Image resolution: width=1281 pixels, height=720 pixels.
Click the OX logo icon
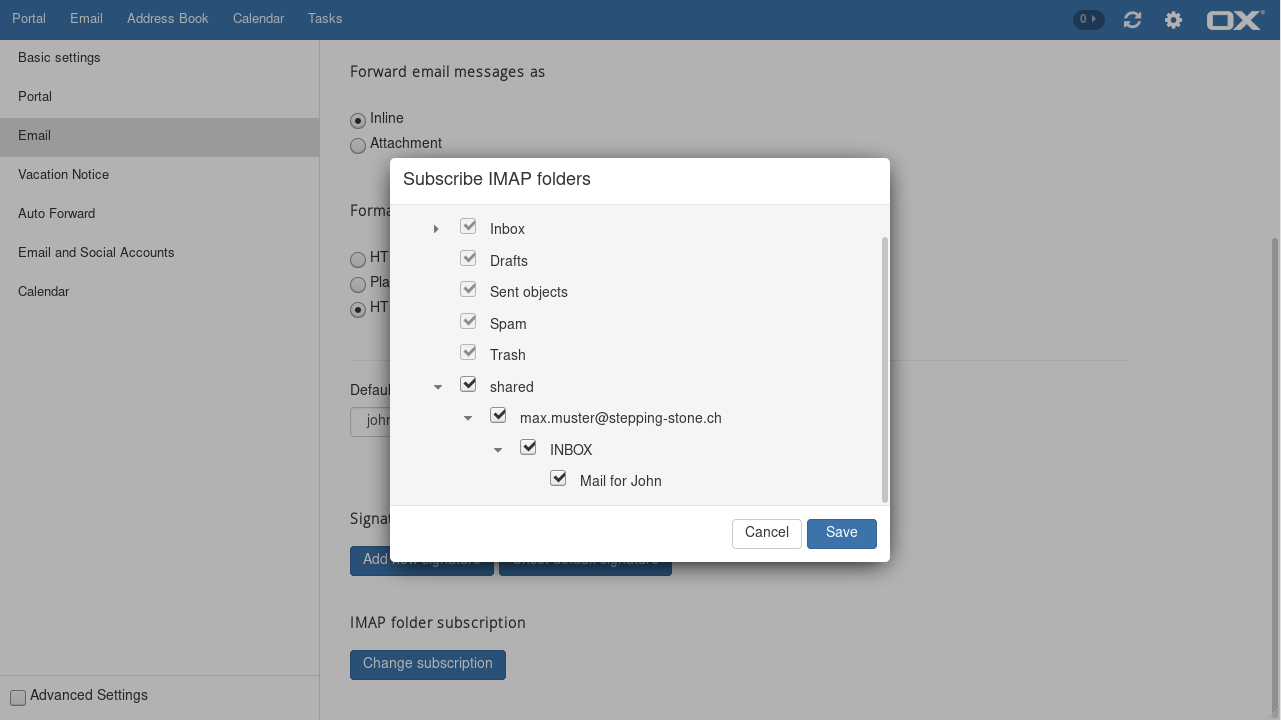tap(1235, 20)
